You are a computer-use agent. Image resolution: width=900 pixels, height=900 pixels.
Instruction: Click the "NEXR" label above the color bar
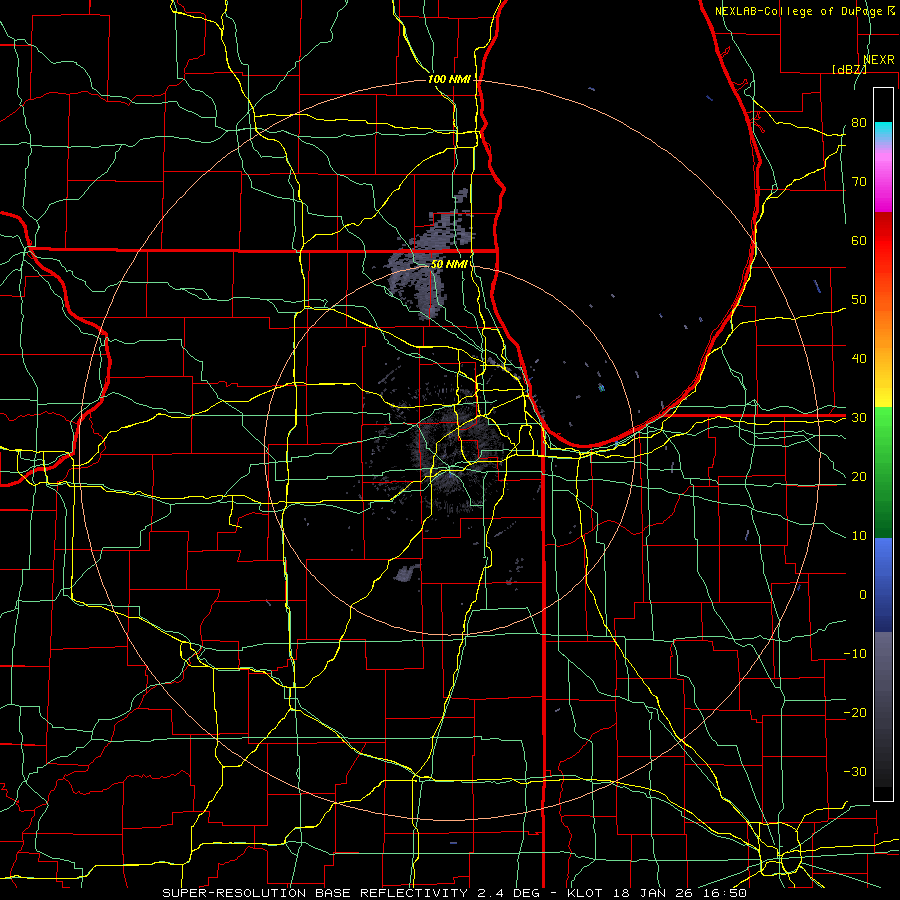pyautogui.click(x=879, y=60)
